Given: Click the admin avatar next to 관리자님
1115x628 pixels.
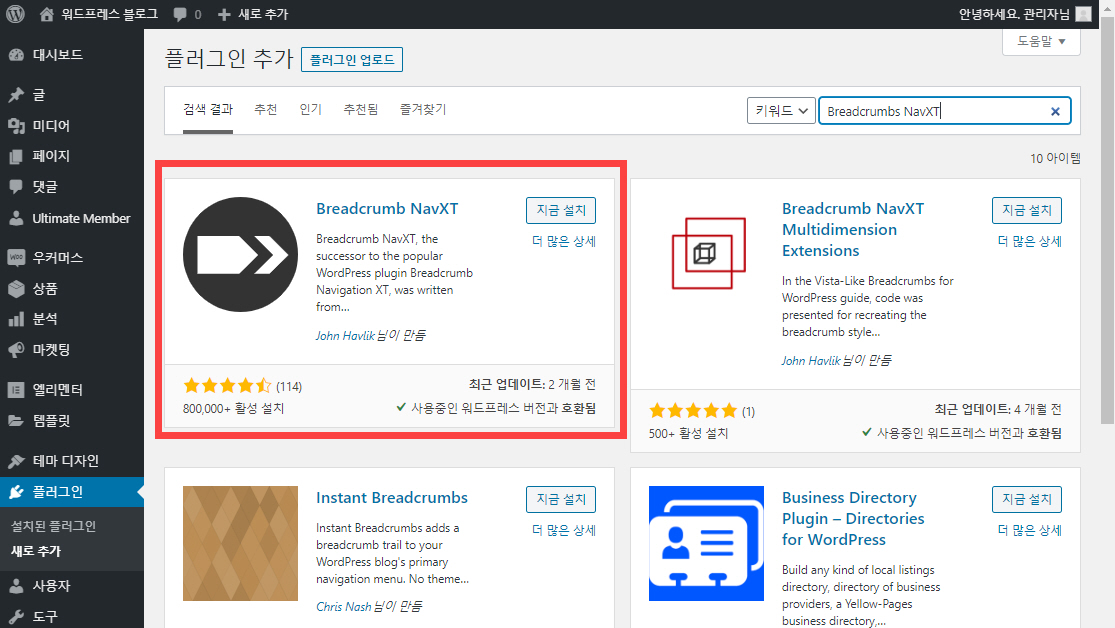Looking at the screenshot, I should pyautogui.click(x=1083, y=14).
